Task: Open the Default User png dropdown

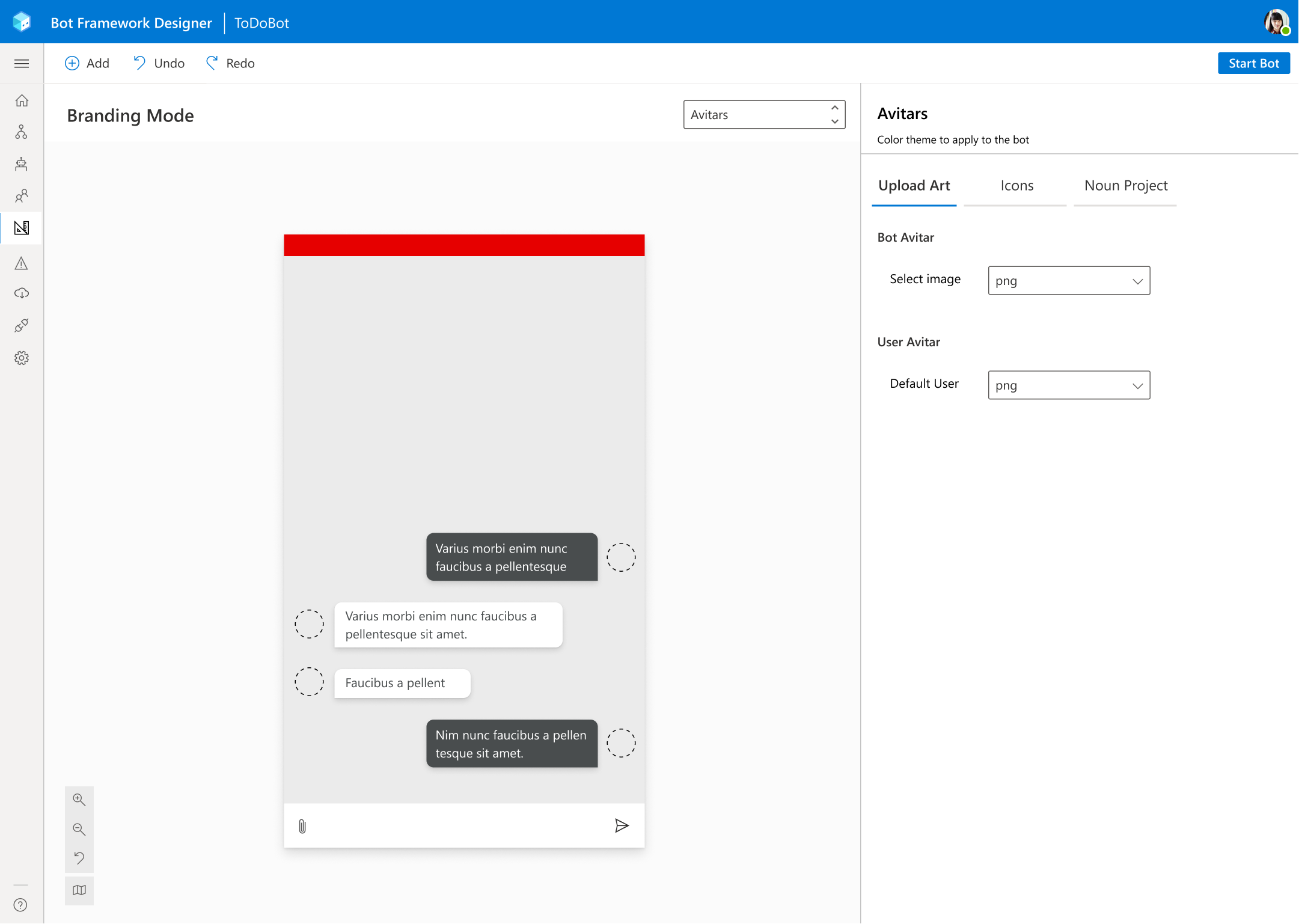Action: tap(1069, 385)
